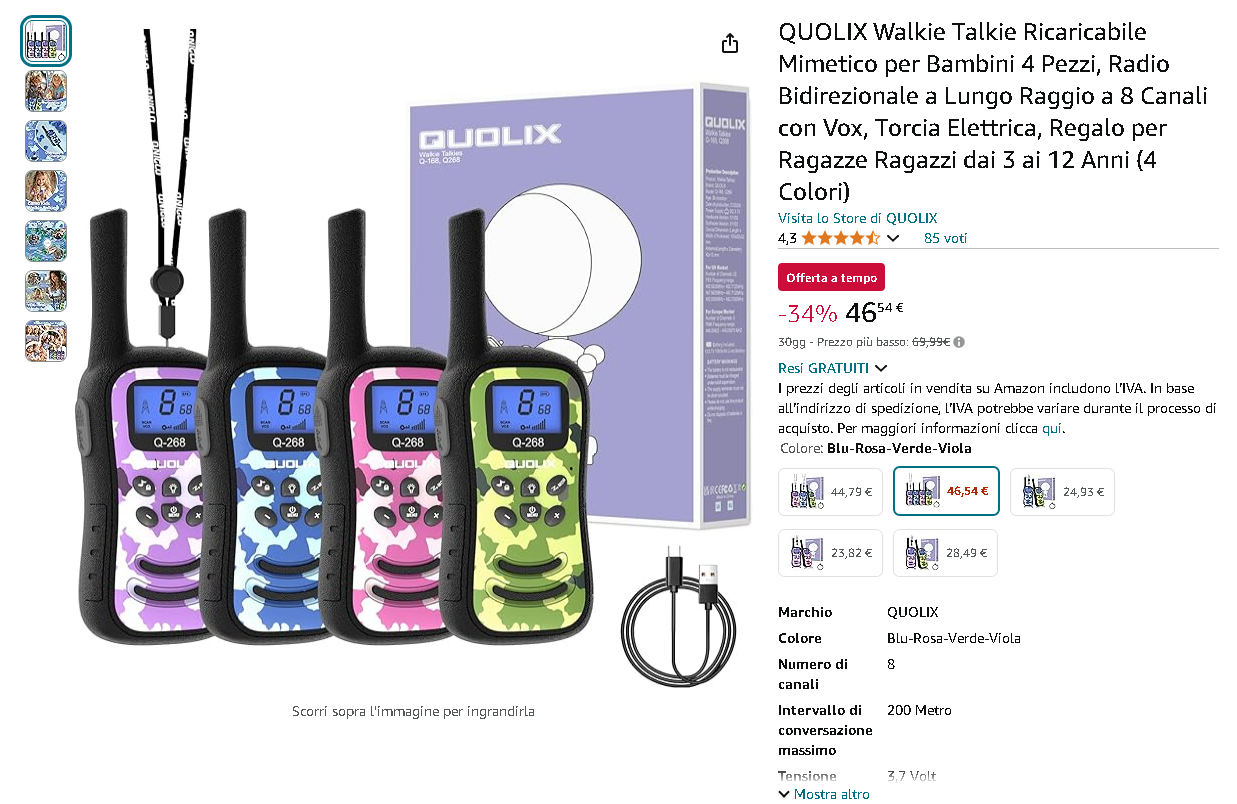Click the info icon beside 69,99€ price
Image resolution: width=1237 pixels, height=804 pixels.
coord(959,341)
